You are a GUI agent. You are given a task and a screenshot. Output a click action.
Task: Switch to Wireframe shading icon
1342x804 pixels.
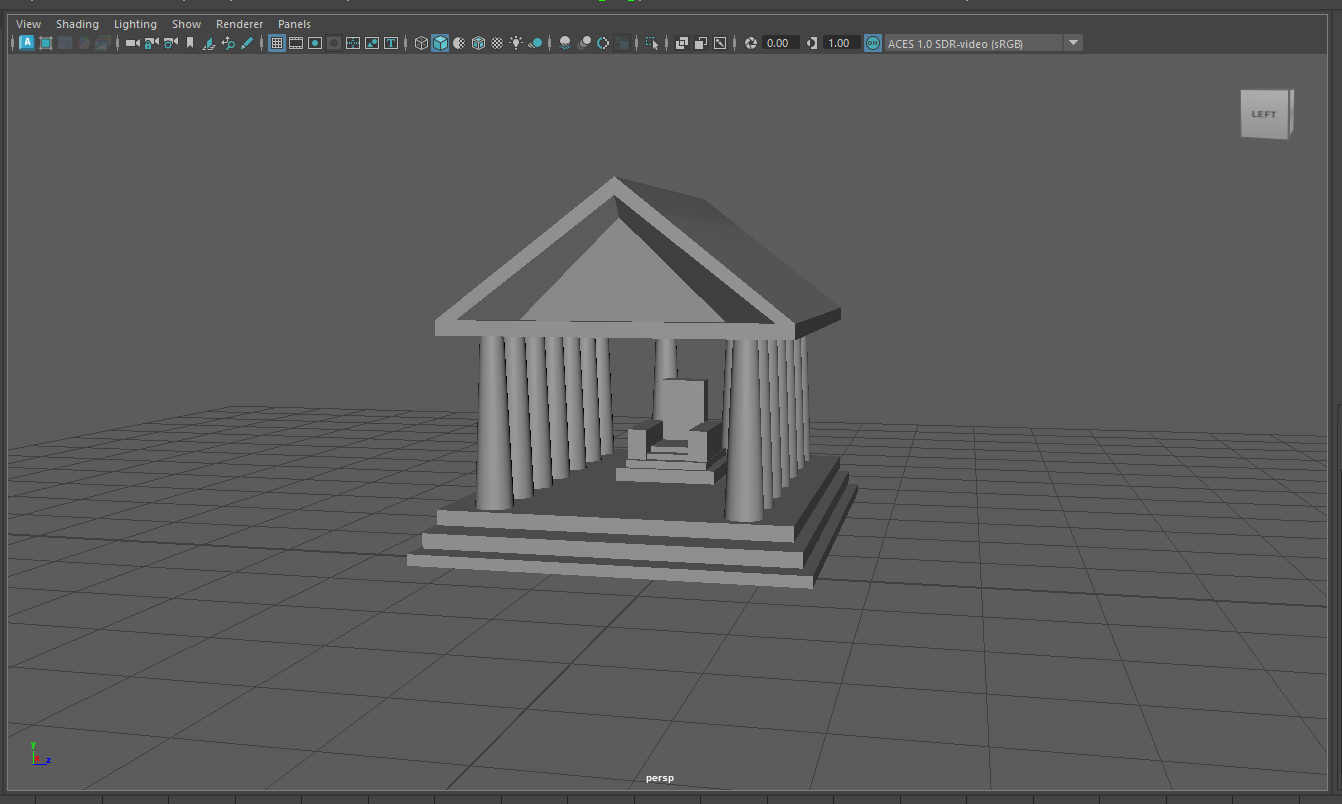pos(421,43)
